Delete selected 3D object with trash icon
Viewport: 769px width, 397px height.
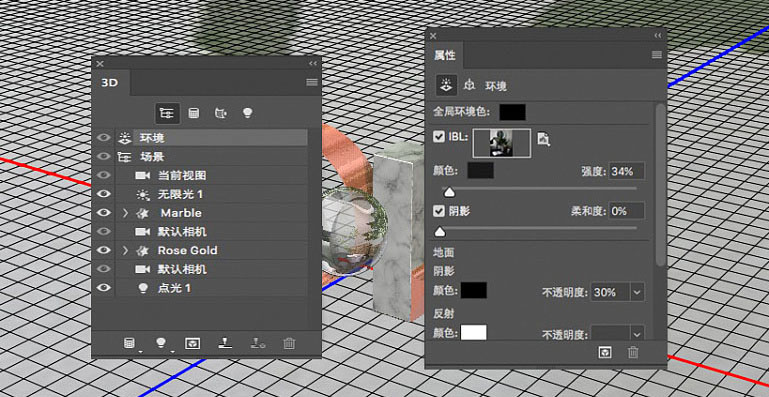click(x=290, y=344)
